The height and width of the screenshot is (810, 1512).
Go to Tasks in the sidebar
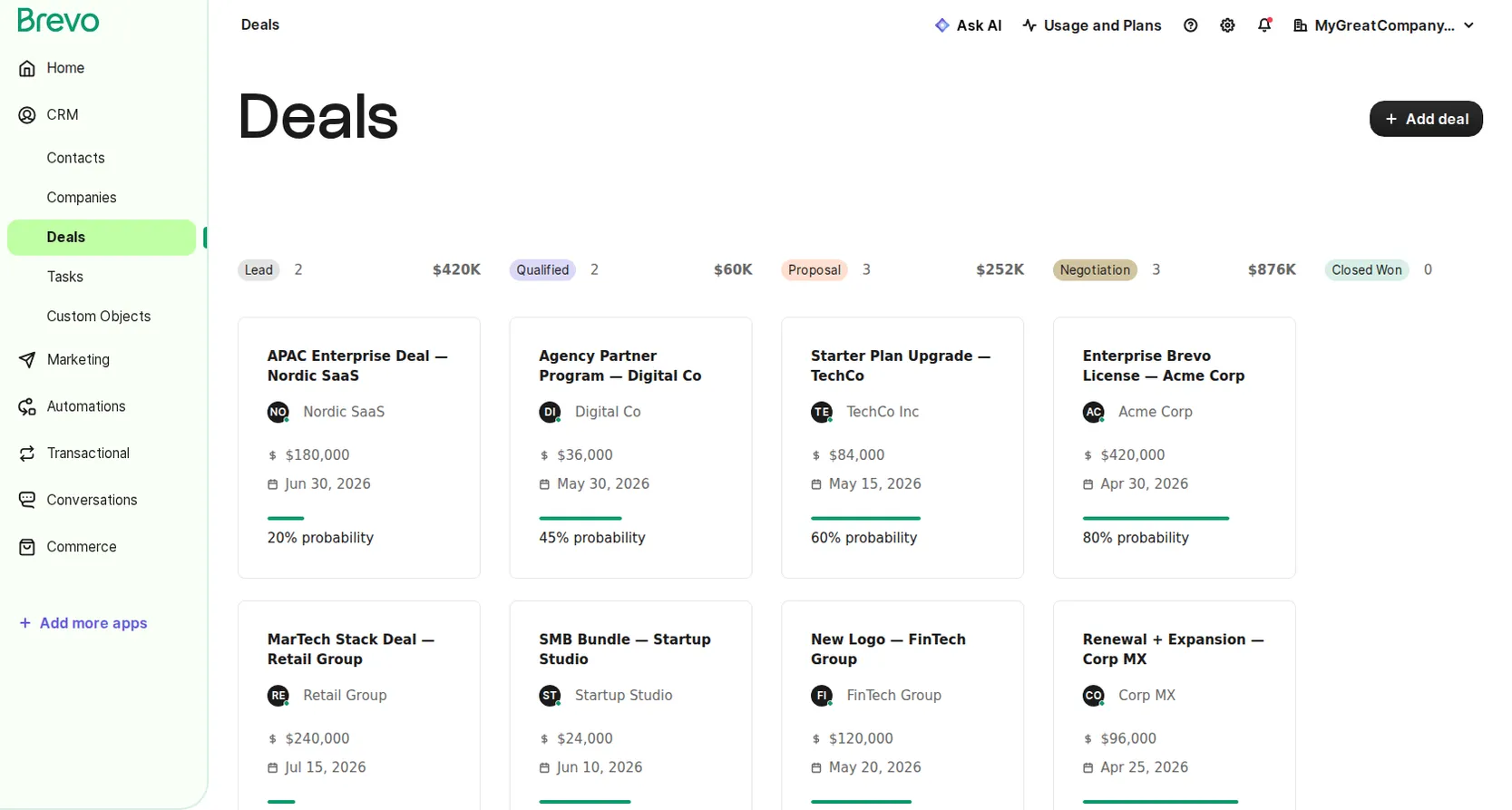point(65,277)
